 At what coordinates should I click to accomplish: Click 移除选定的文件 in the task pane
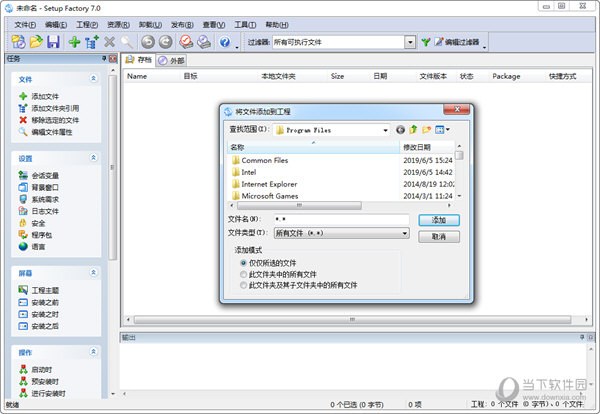click(49, 120)
